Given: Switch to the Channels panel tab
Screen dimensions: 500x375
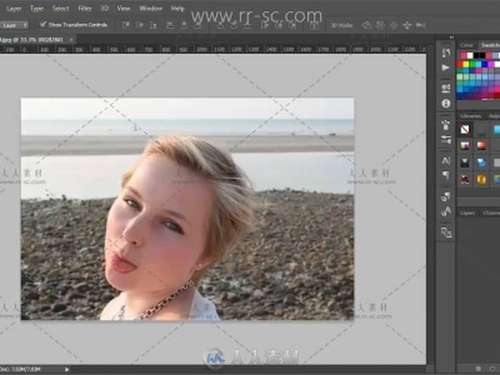Looking at the screenshot, I should pyautogui.click(x=491, y=213).
